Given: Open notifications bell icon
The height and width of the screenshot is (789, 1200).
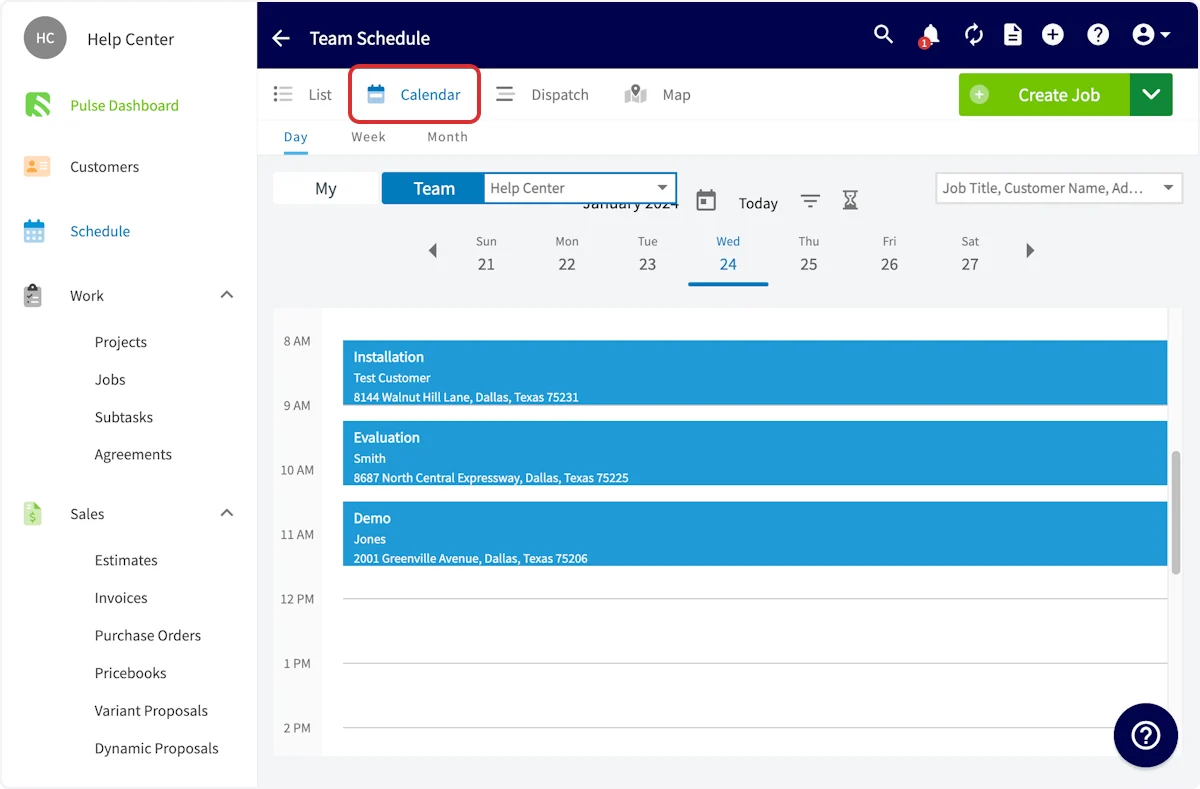Looking at the screenshot, I should 929,35.
